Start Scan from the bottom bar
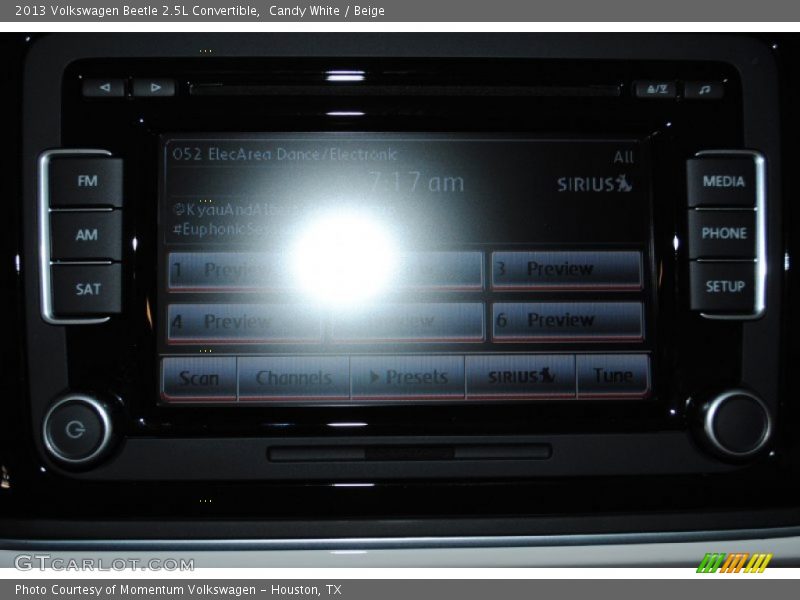The width and height of the screenshot is (800, 600). pyautogui.click(x=199, y=378)
